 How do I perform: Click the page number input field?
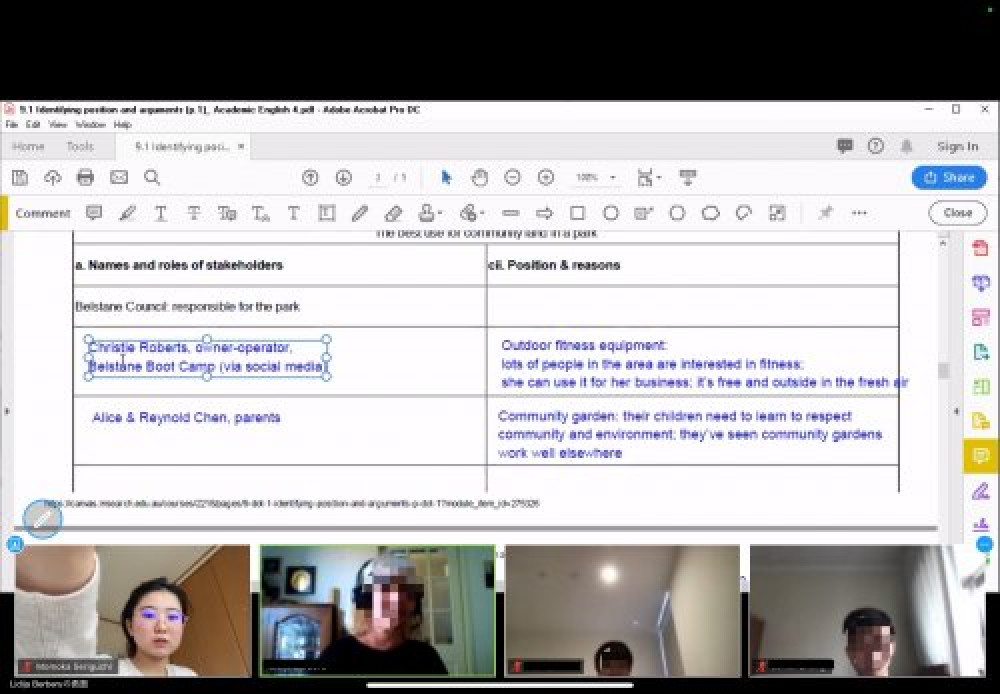pyautogui.click(x=378, y=177)
